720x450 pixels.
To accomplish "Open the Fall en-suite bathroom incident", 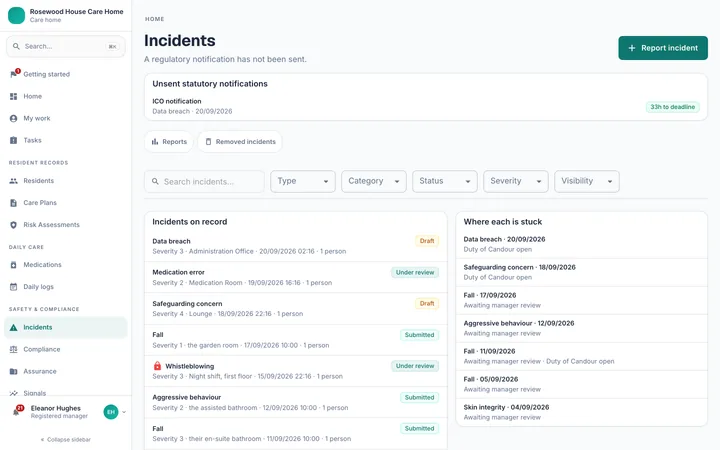I will [296, 433].
